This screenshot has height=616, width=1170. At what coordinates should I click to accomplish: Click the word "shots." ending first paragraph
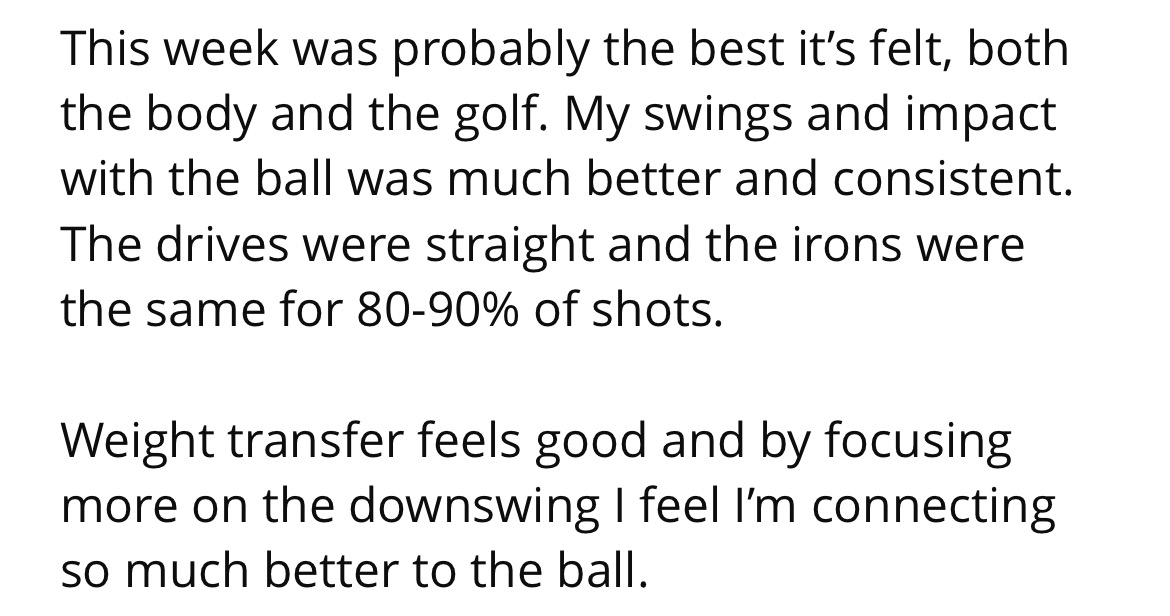click(657, 311)
